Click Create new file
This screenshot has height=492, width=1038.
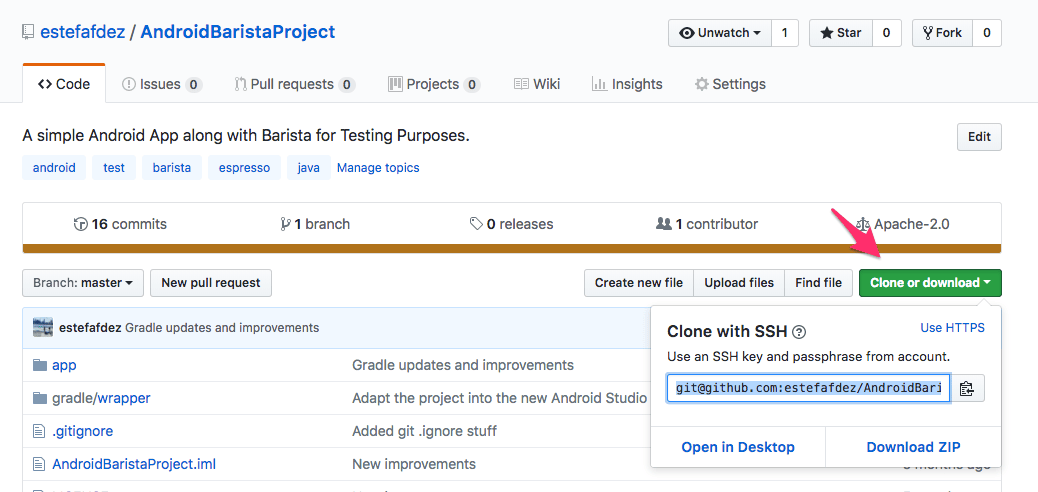[x=639, y=283]
